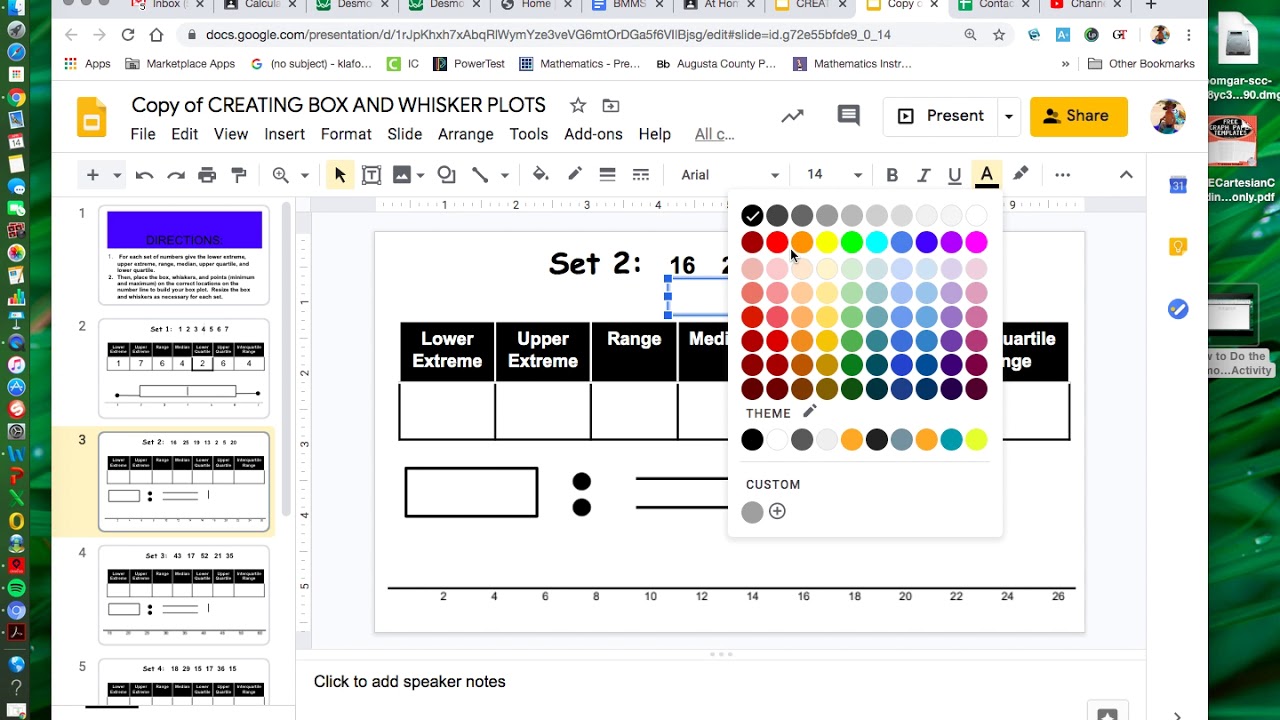
Task: Choose the select arrow cursor tool
Action: pos(340,175)
